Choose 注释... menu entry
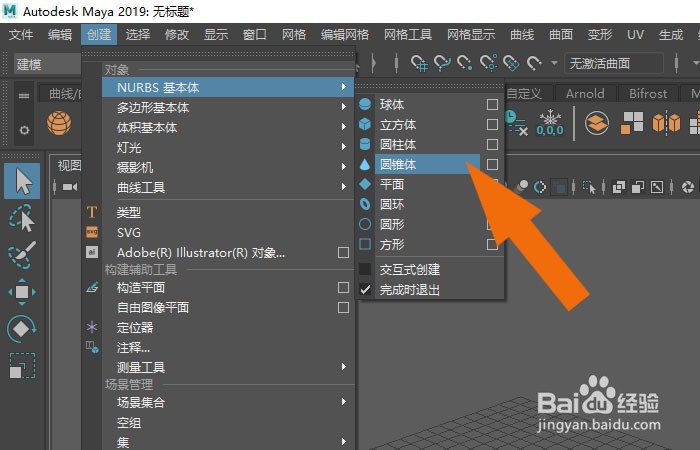Viewport: 700px width, 450px height. coord(228,347)
